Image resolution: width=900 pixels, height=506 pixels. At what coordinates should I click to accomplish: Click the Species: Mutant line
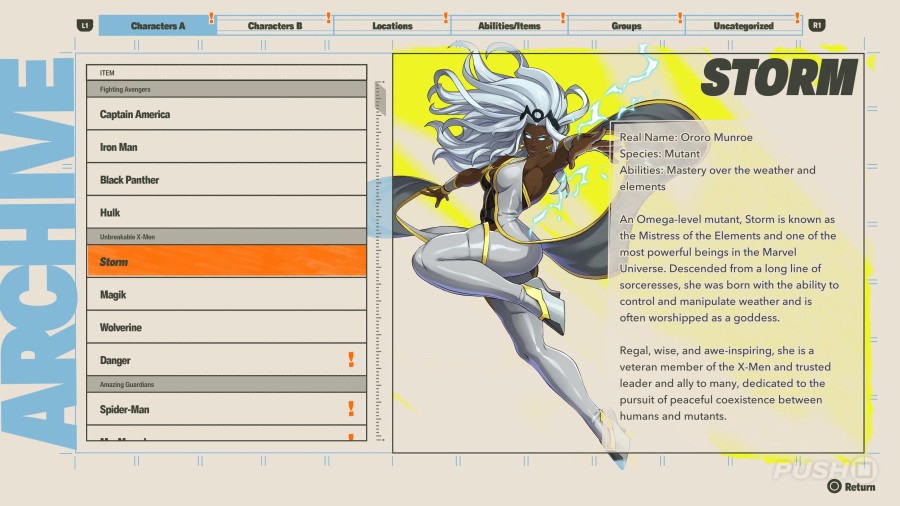(660, 154)
